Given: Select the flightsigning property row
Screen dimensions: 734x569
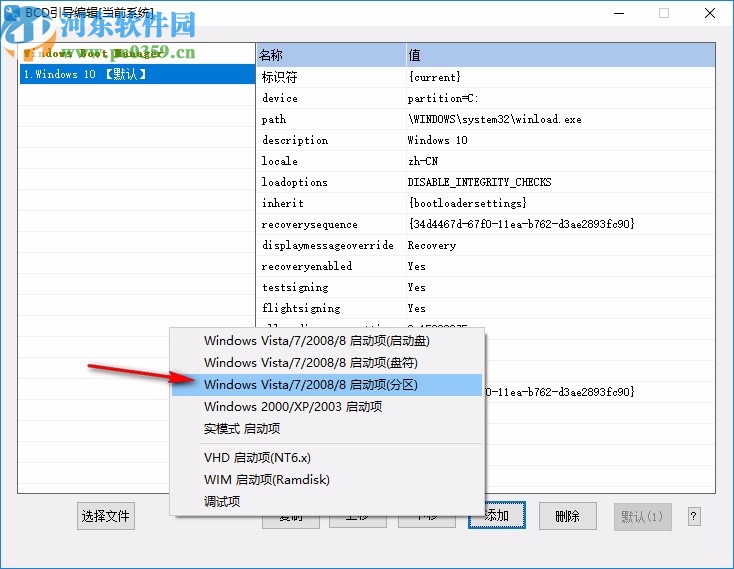Looking at the screenshot, I should [x=485, y=308].
